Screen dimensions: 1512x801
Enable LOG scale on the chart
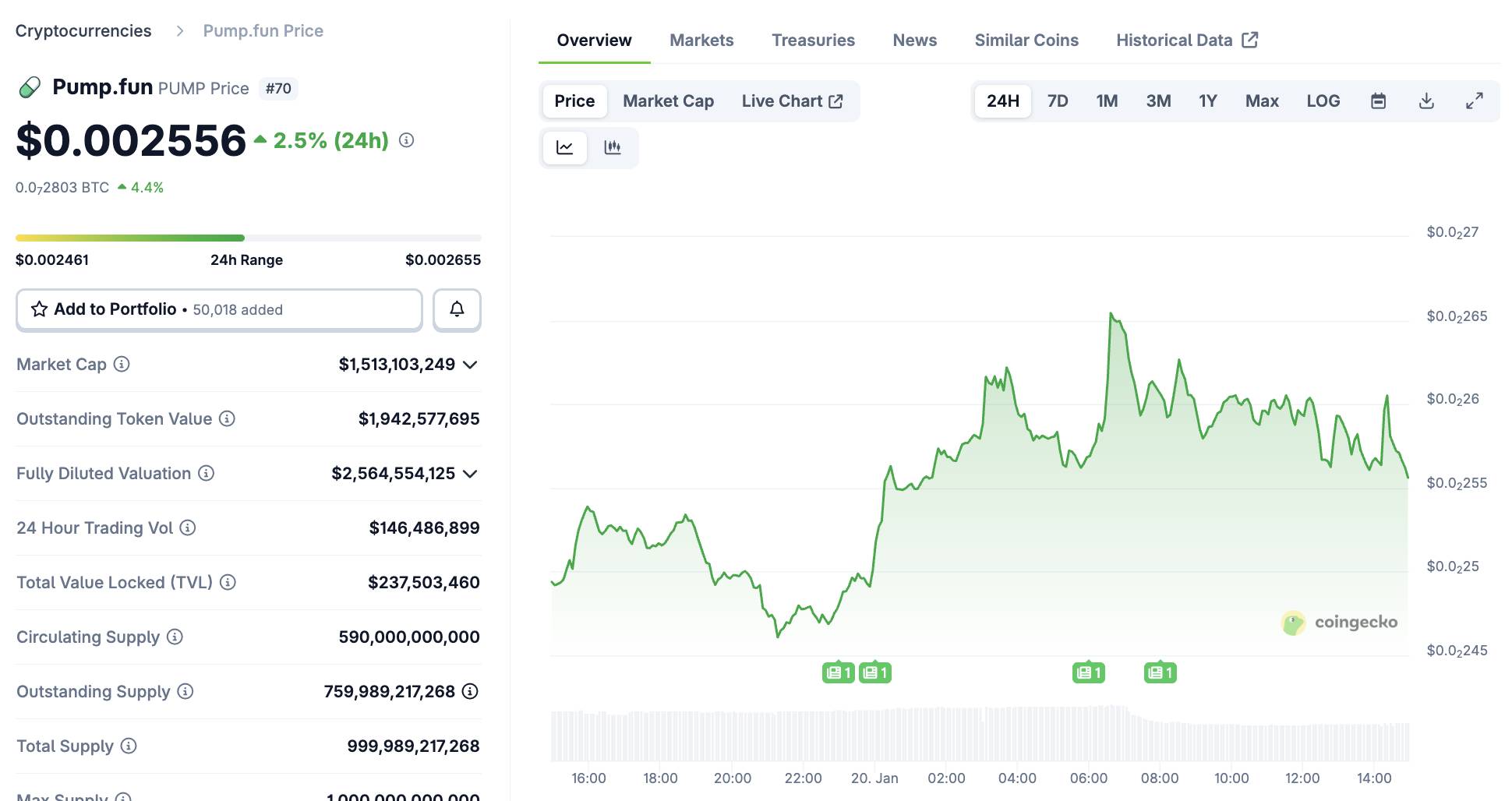click(1323, 101)
